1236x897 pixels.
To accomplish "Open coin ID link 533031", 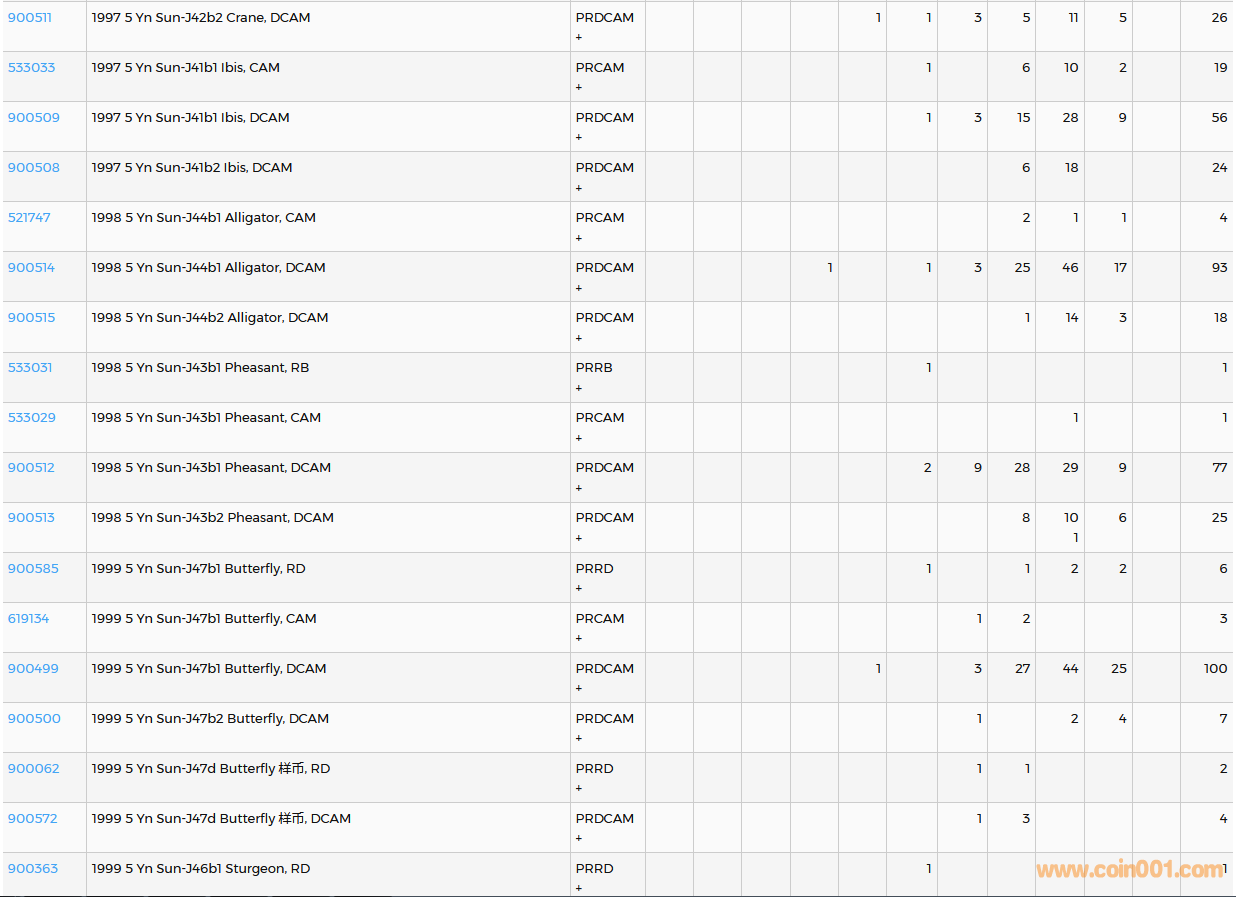I will [x=30, y=368].
